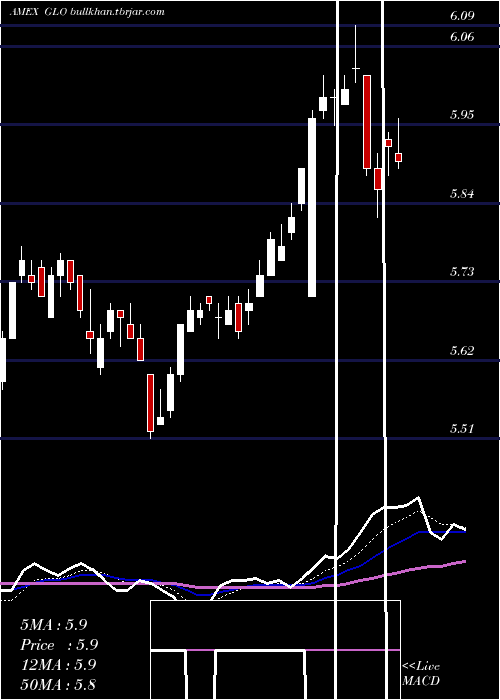The width and height of the screenshot is (500, 700).
Task: Click the 5.73 price level label
Action: pos(462,271)
